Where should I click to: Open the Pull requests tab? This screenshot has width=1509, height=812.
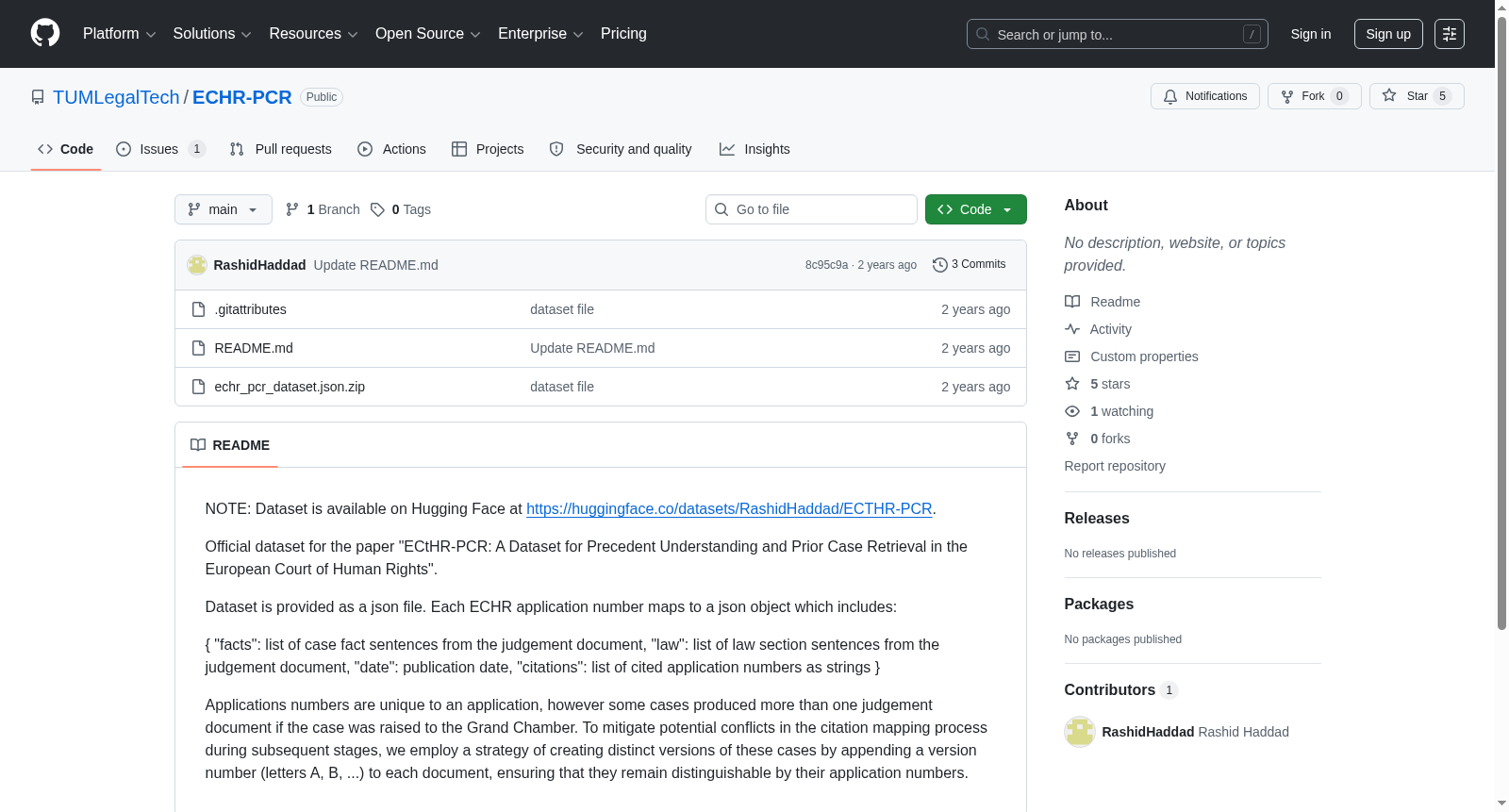(x=281, y=149)
